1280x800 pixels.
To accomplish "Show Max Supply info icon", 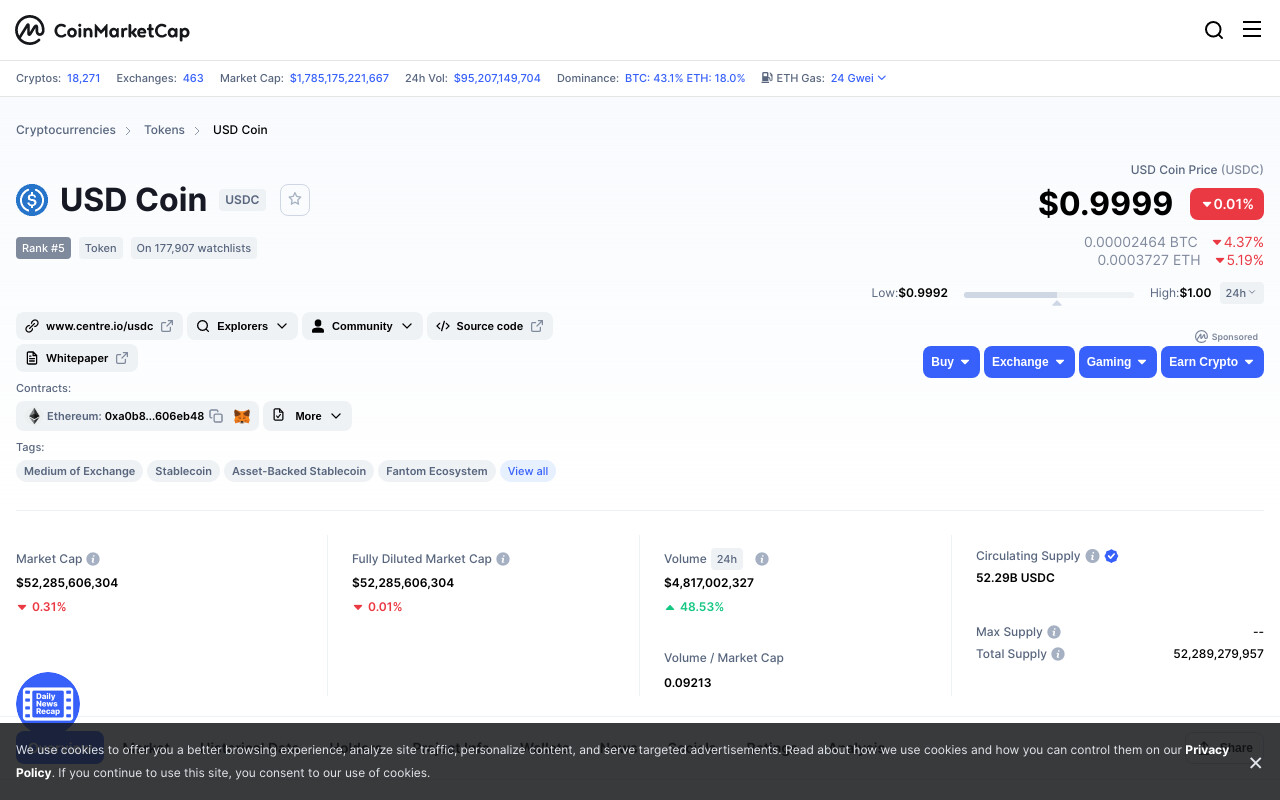I will tap(1054, 632).
